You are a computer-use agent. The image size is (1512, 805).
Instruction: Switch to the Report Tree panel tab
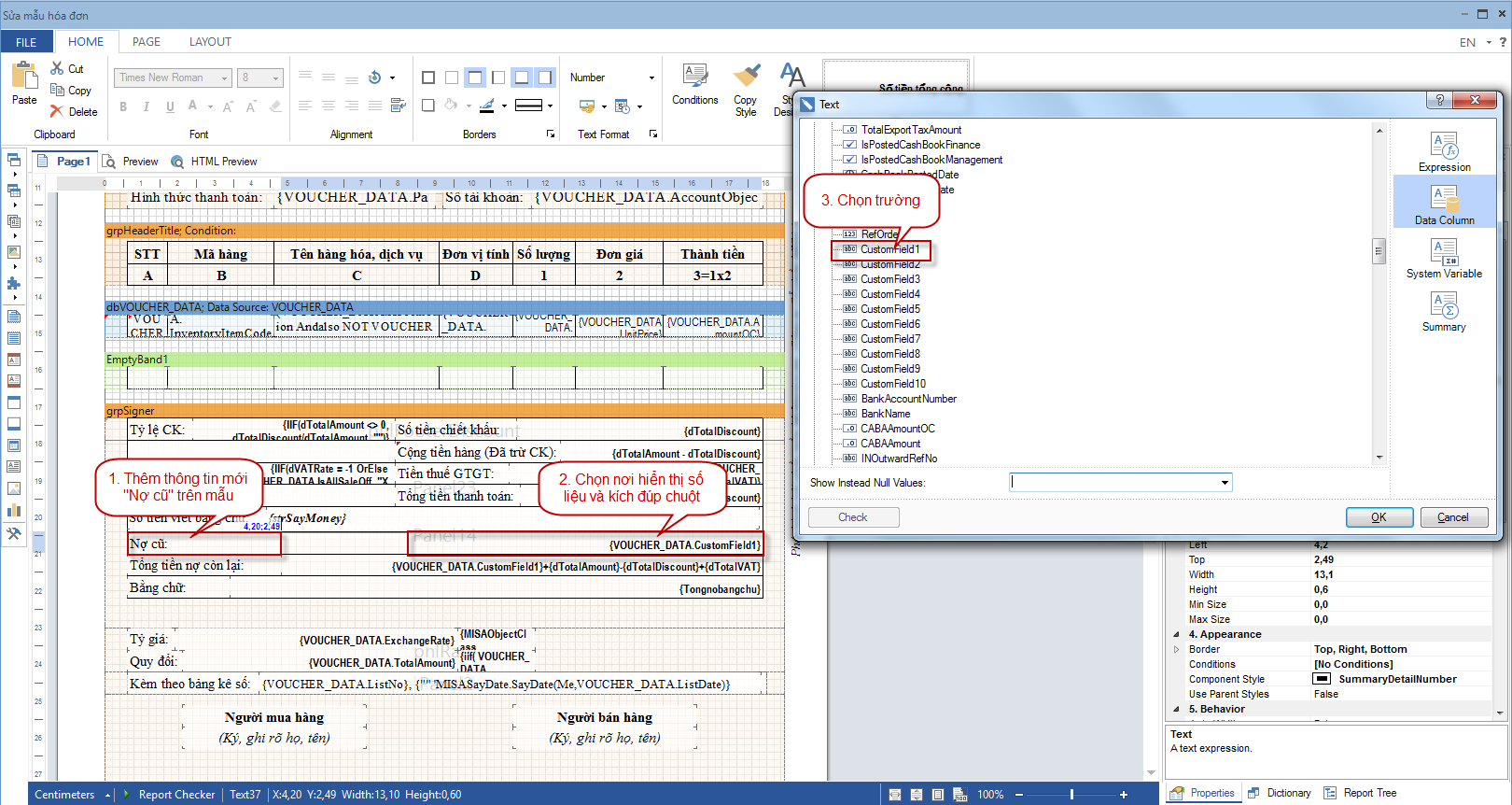(x=1360, y=793)
